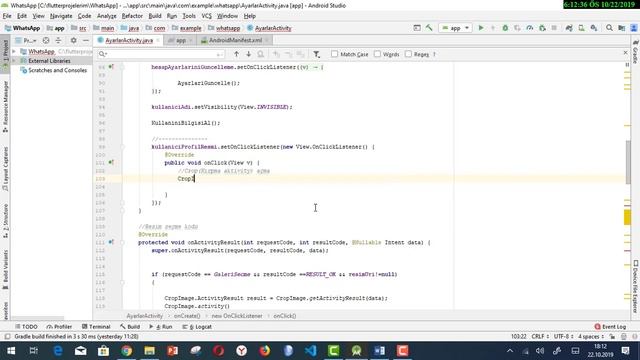
Task: Open the SDK Manager icon
Action: (x=594, y=28)
